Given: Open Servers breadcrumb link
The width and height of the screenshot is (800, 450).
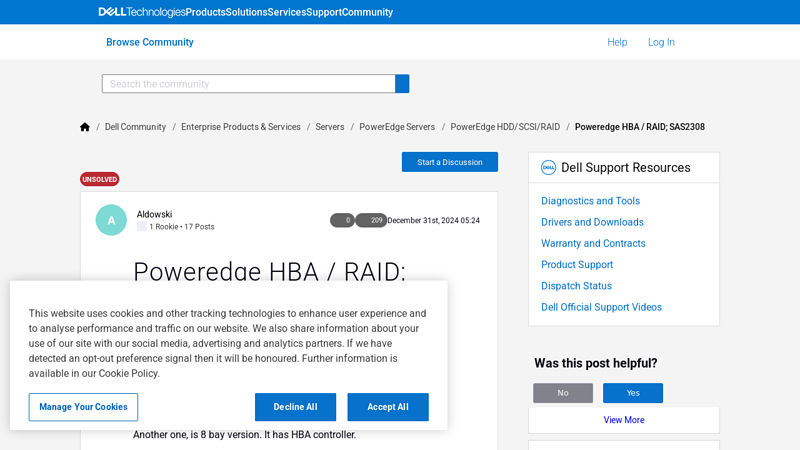Looking at the screenshot, I should [x=330, y=127].
